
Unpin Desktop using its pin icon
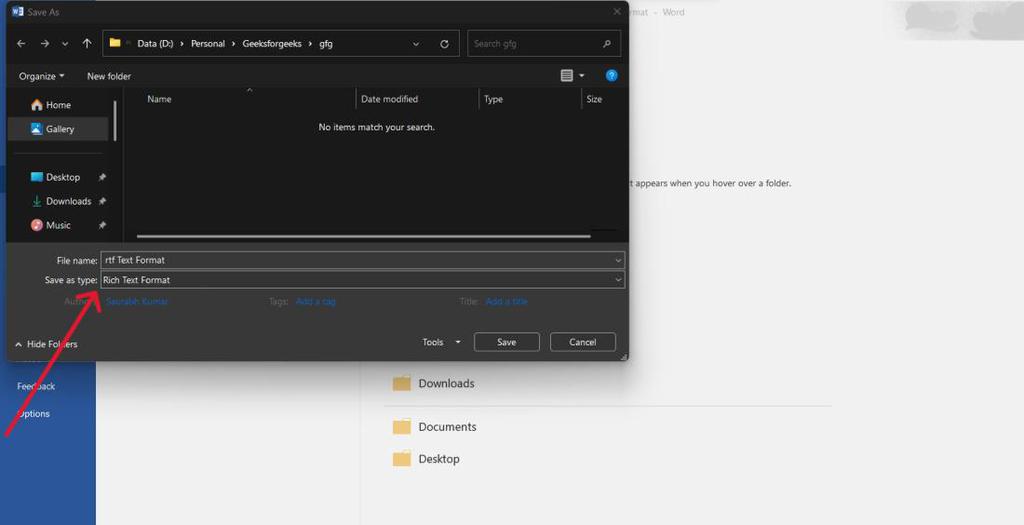coord(102,177)
